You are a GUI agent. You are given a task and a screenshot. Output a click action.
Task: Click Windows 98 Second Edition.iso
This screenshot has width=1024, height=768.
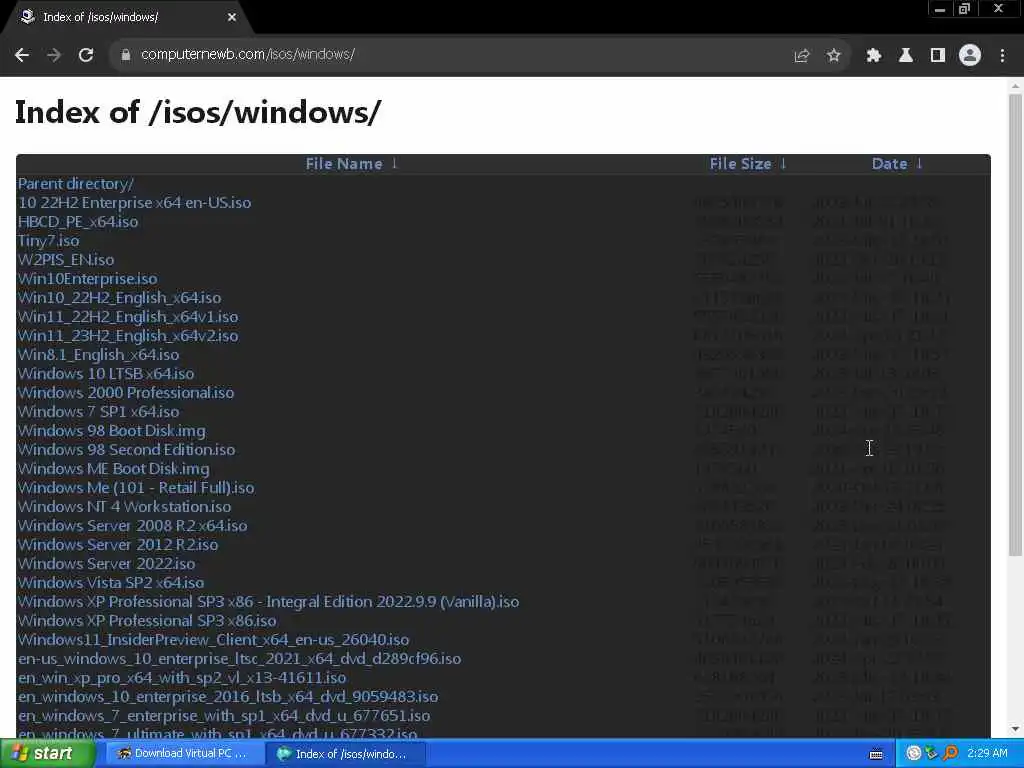(x=127, y=450)
